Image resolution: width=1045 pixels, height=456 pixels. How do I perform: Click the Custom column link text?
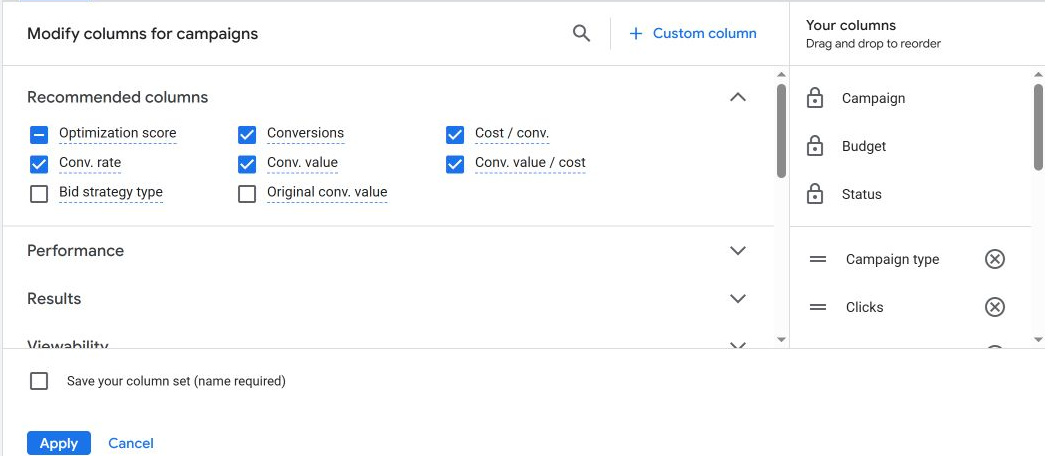tap(704, 33)
